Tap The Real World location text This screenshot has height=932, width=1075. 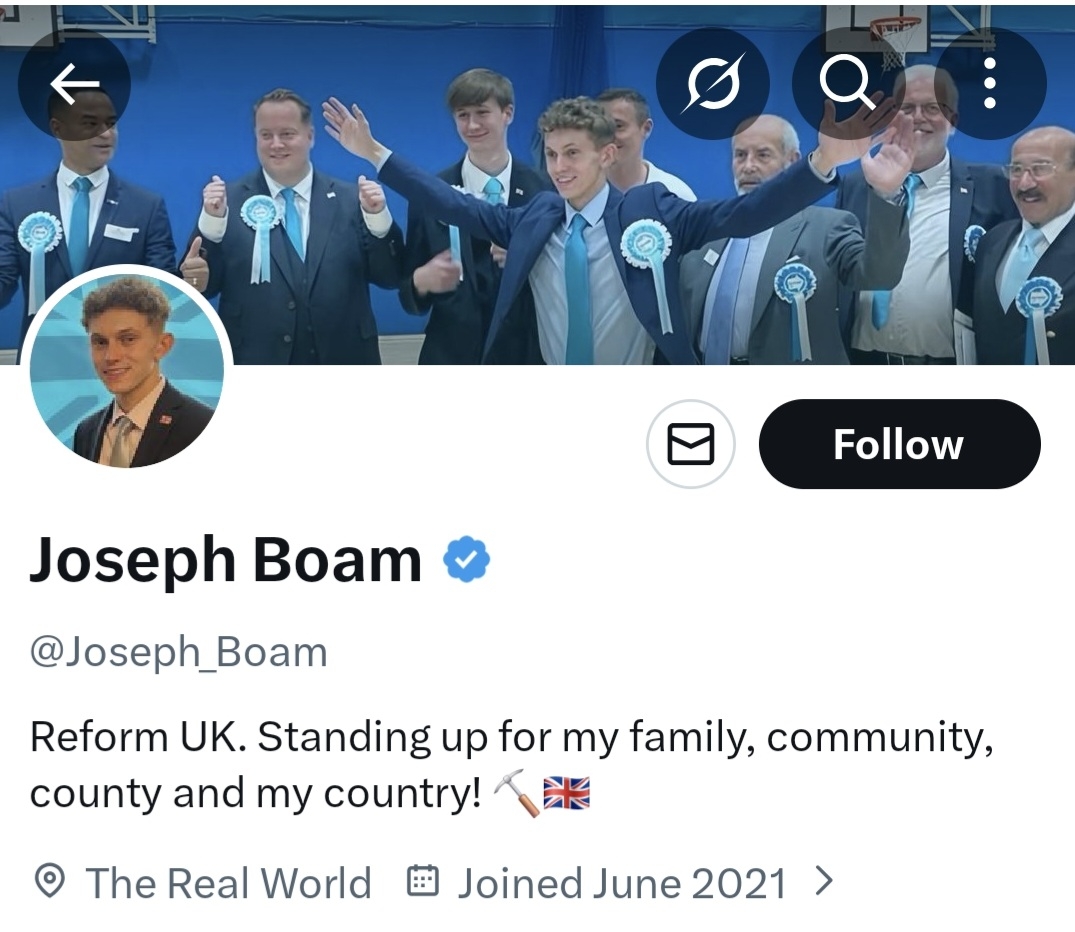pyautogui.click(x=228, y=884)
